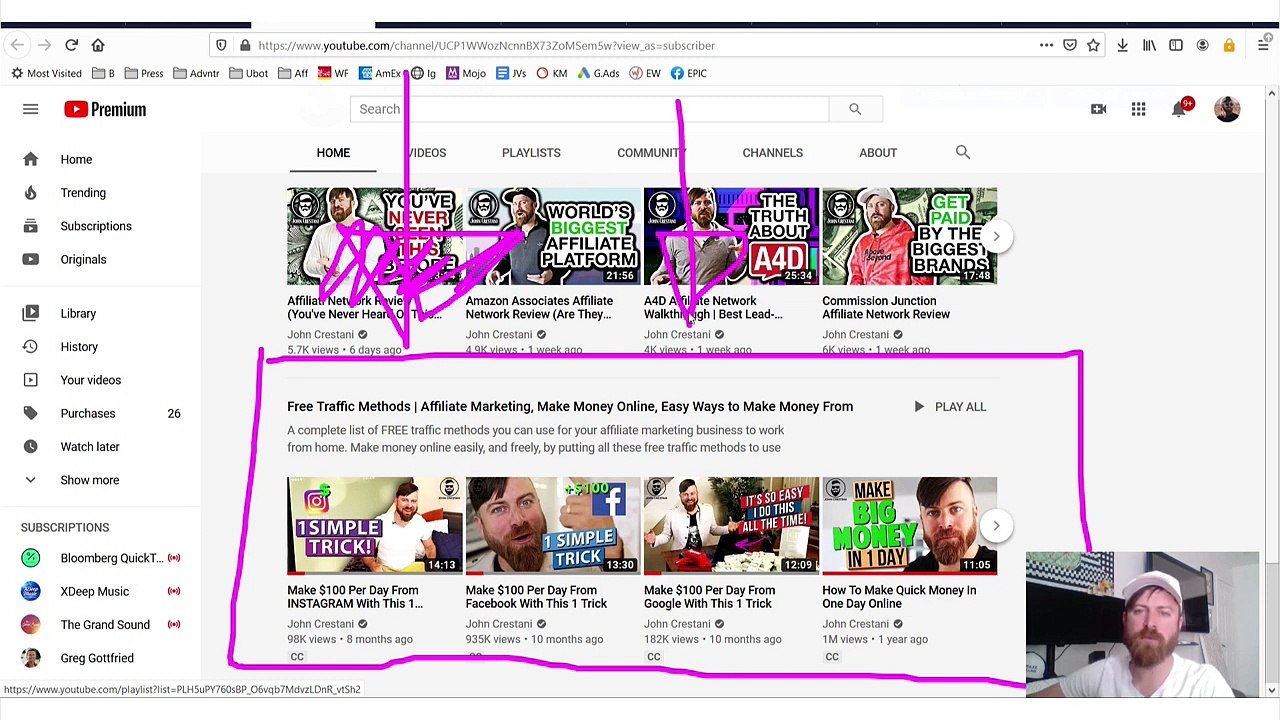
Task: Go to the YouTube Premium logo
Action: pos(105,109)
